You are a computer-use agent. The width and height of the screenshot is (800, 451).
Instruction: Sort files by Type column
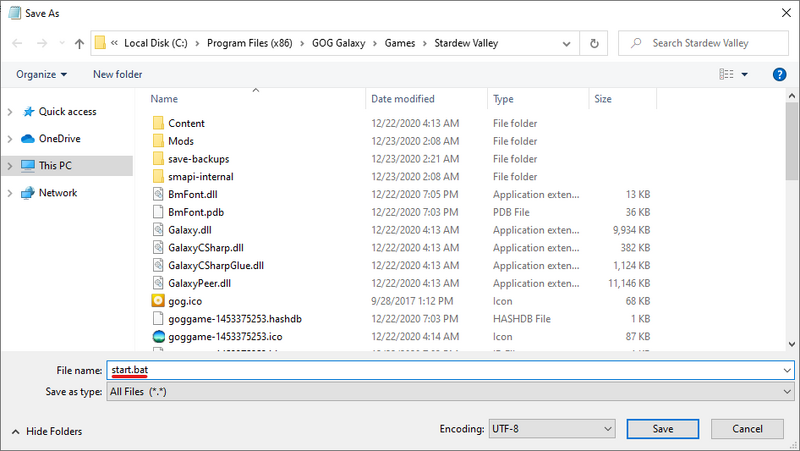(503, 99)
